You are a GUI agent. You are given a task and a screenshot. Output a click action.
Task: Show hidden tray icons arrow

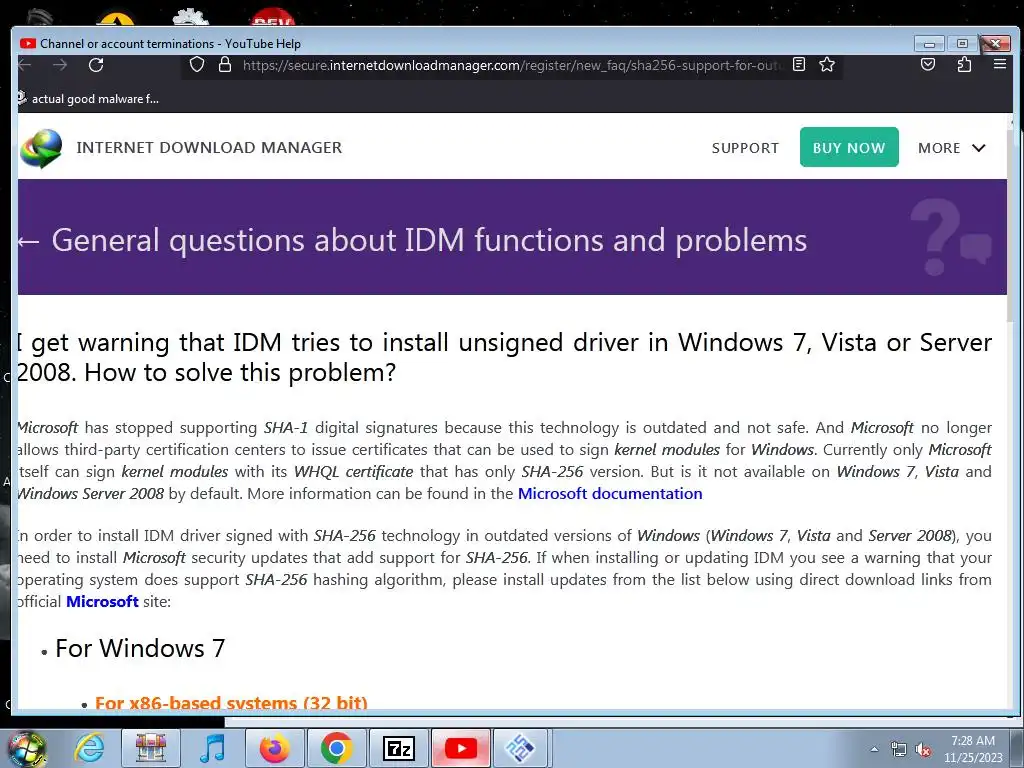[x=874, y=749]
